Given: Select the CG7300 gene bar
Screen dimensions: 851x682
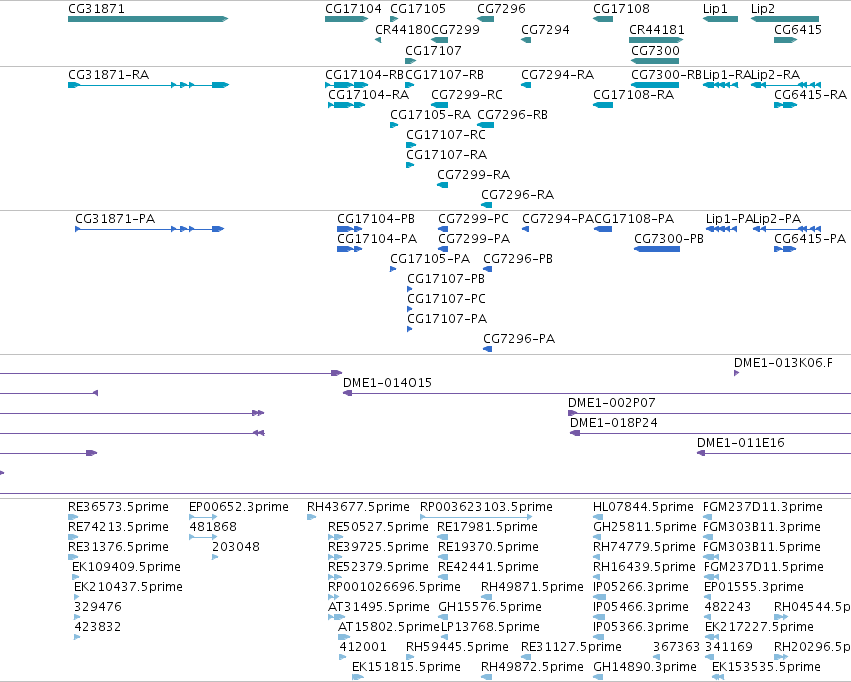Looking at the screenshot, I should click(x=655, y=61).
